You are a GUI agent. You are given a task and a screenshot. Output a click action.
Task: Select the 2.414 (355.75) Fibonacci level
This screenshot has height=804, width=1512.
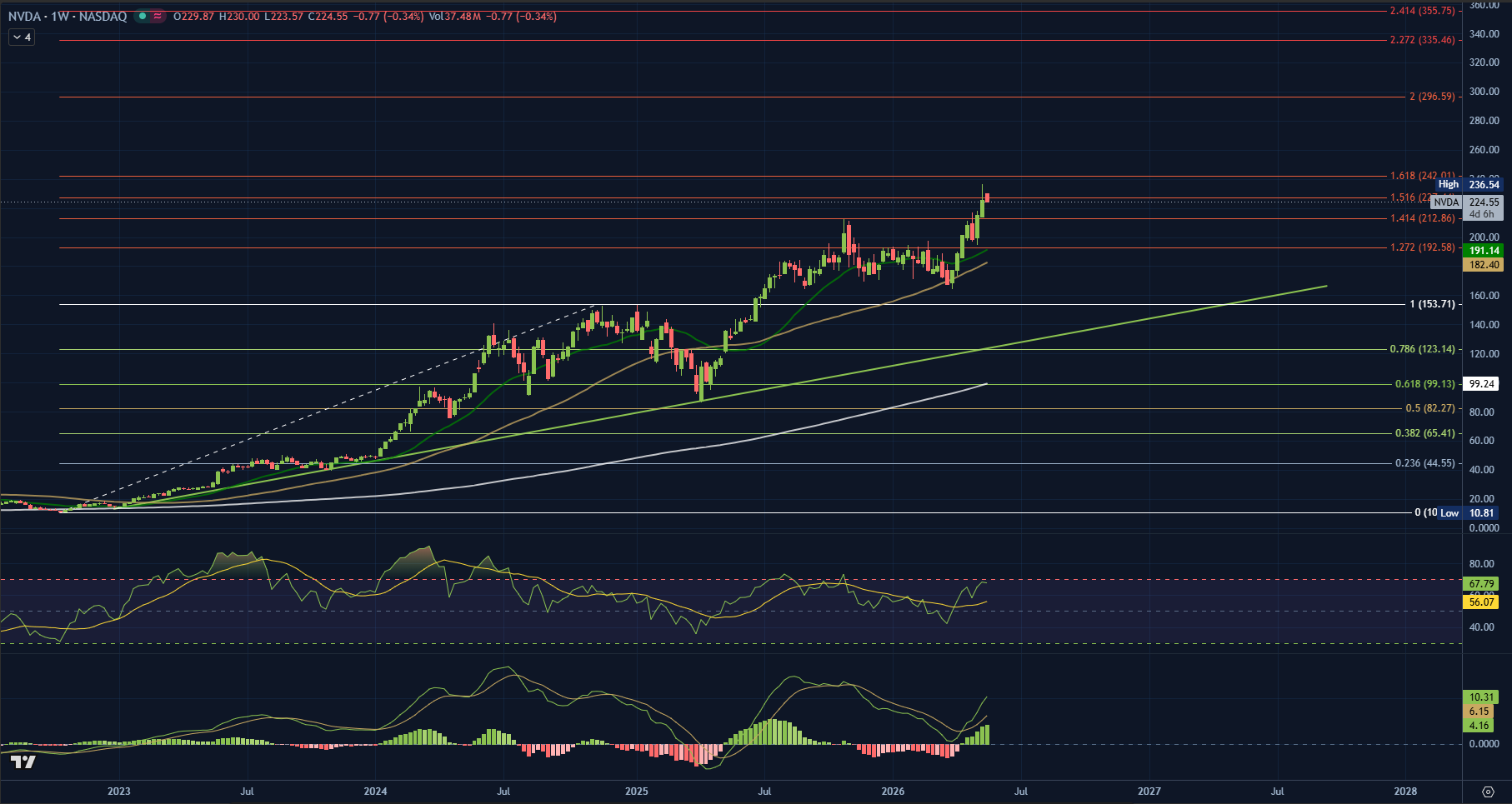1422,11
